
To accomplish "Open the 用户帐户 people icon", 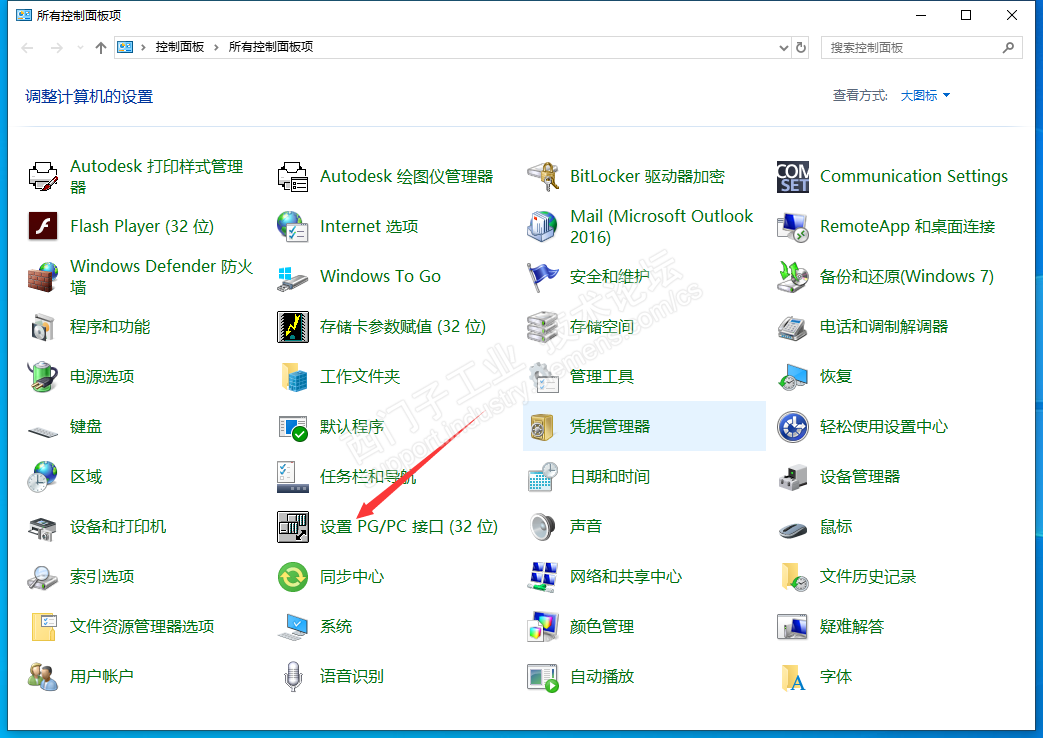I will point(43,676).
